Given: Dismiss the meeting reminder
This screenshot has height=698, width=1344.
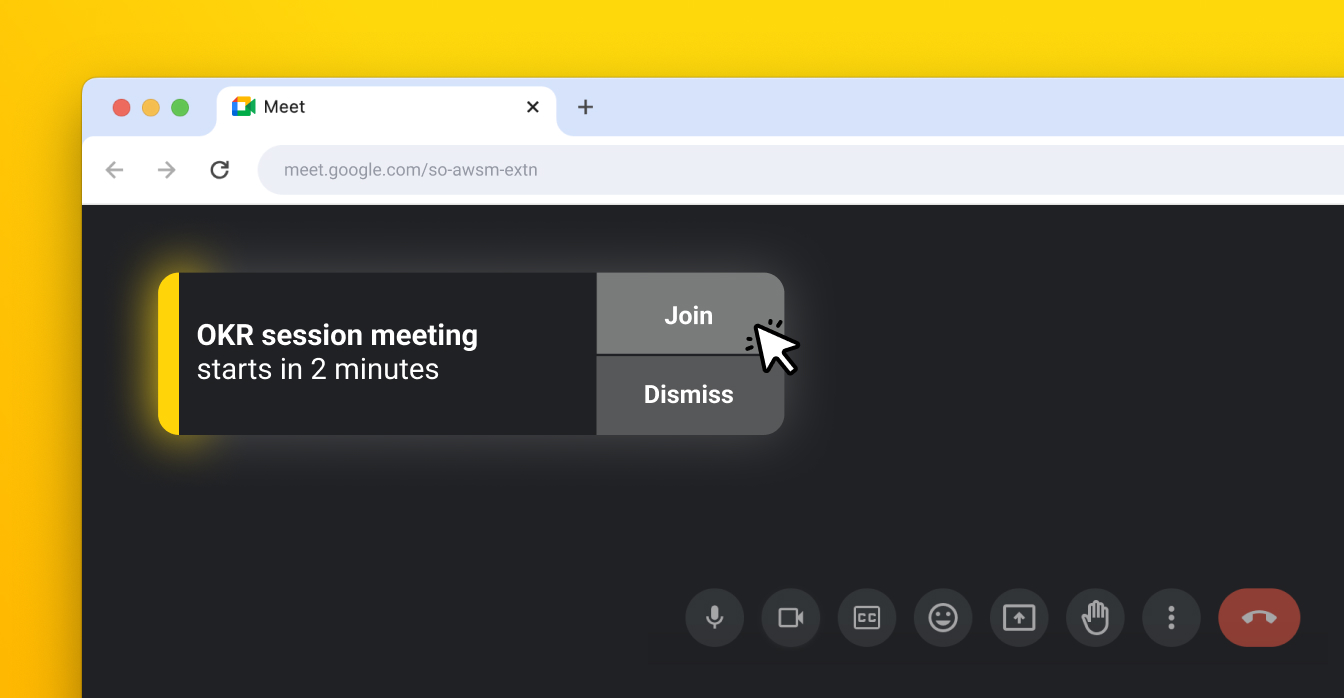Looking at the screenshot, I should point(689,394).
